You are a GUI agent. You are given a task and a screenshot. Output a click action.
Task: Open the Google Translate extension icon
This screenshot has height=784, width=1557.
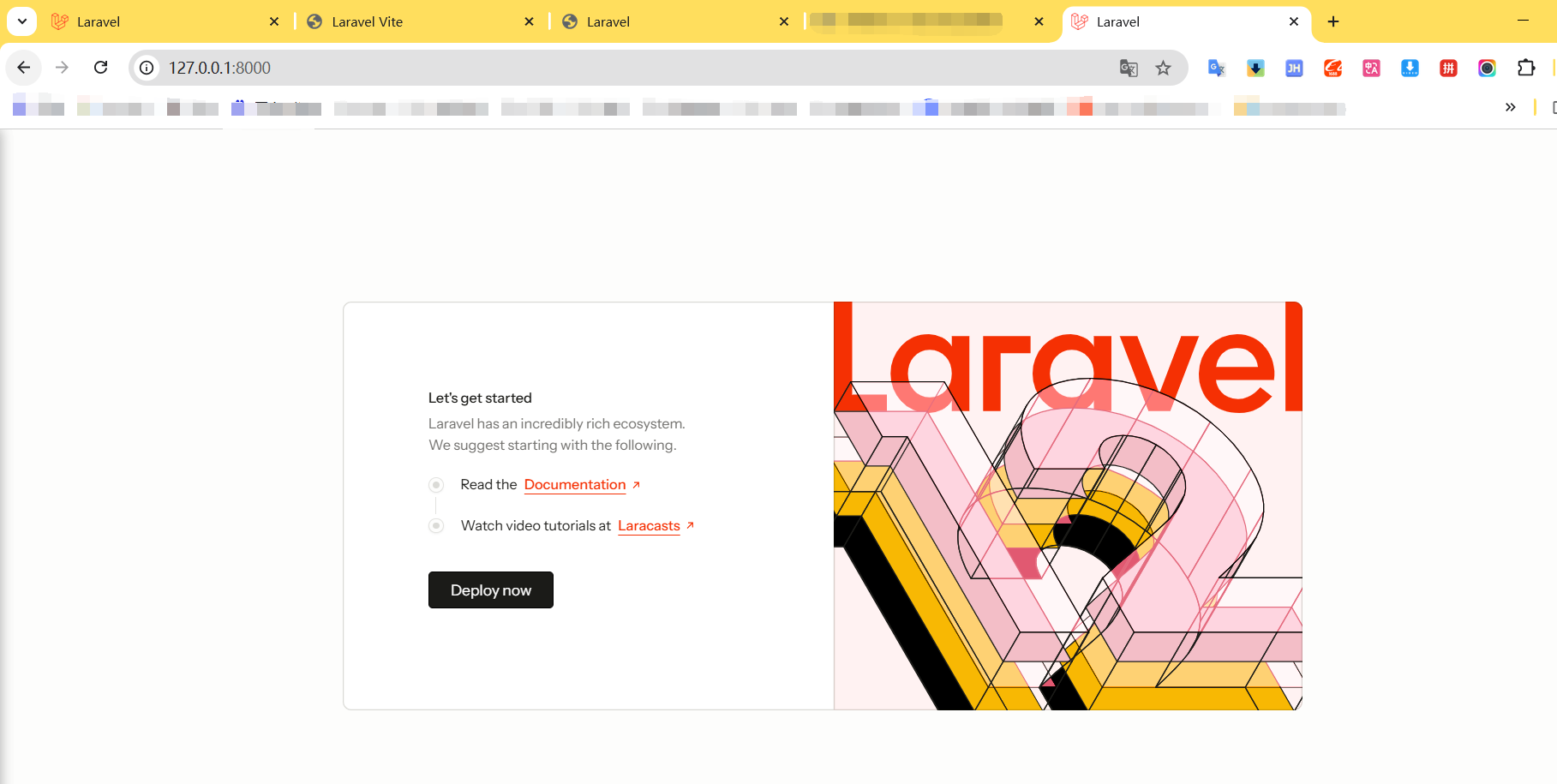[1217, 68]
